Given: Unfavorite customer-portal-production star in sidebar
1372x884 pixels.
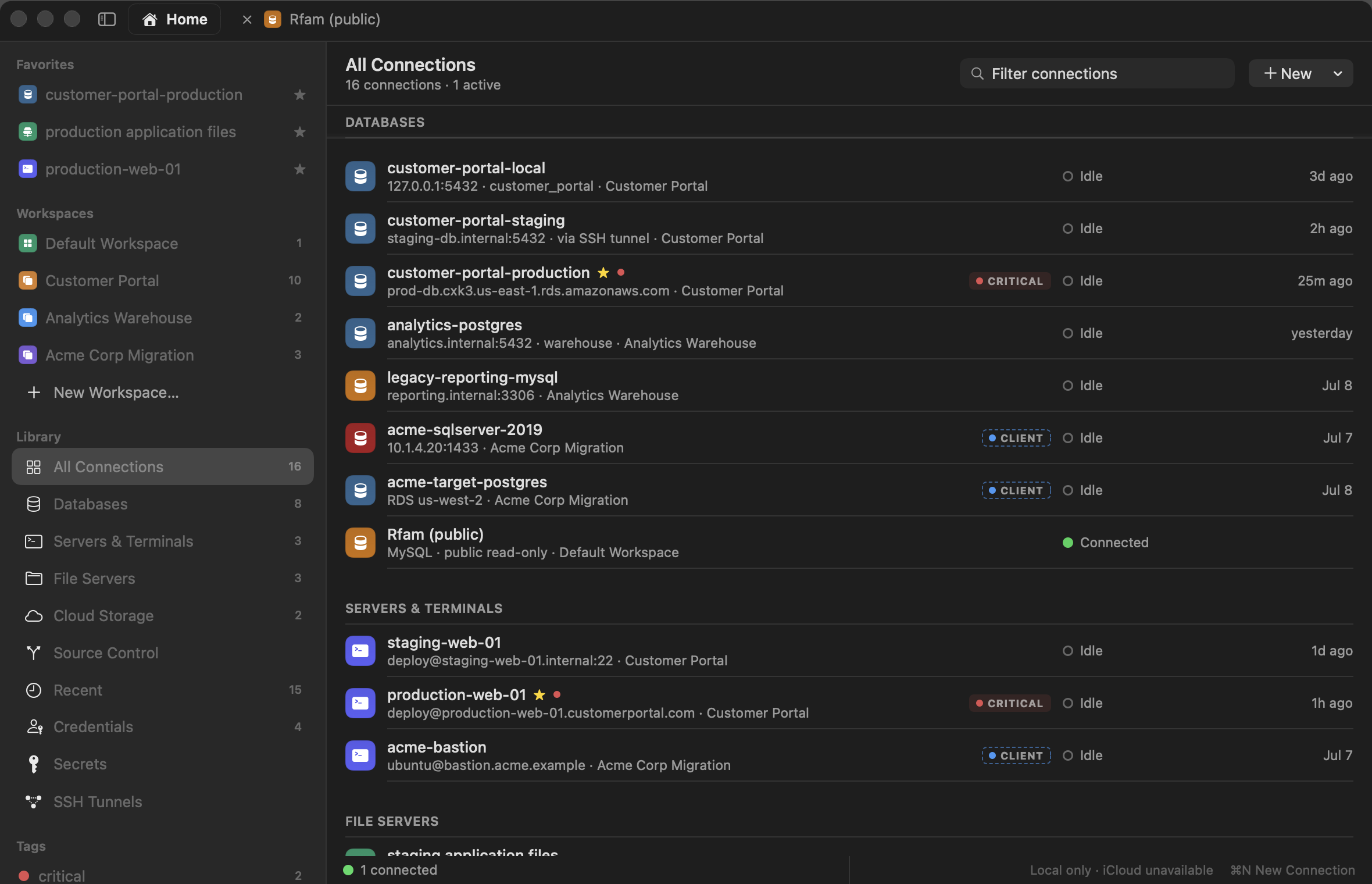Looking at the screenshot, I should pyautogui.click(x=299, y=94).
